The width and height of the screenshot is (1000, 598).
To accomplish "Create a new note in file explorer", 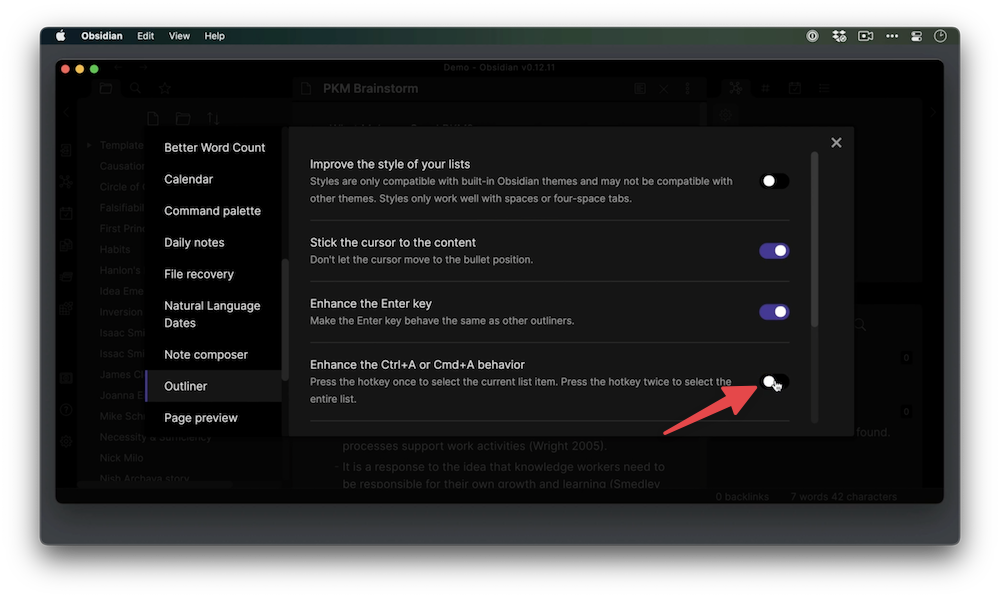I will 153,119.
